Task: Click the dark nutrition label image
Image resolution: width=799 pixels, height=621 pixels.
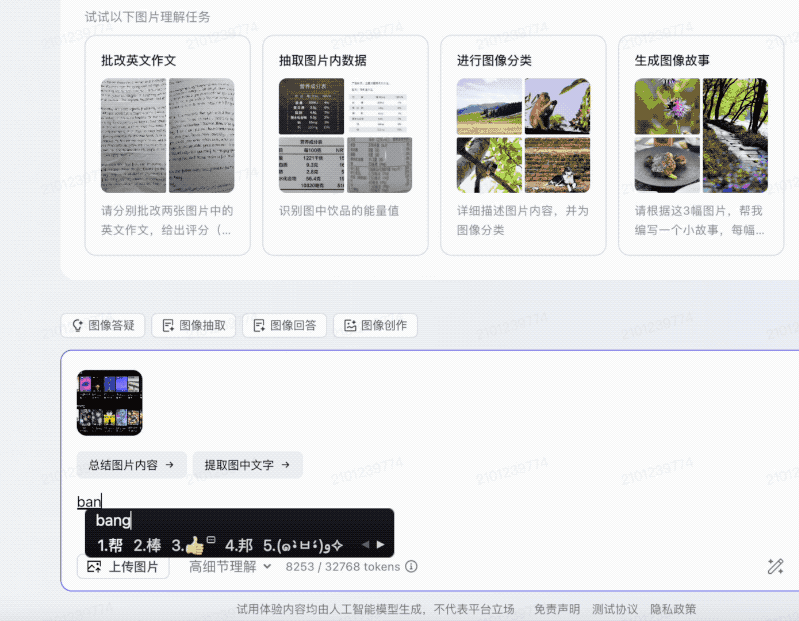Action: [311, 106]
